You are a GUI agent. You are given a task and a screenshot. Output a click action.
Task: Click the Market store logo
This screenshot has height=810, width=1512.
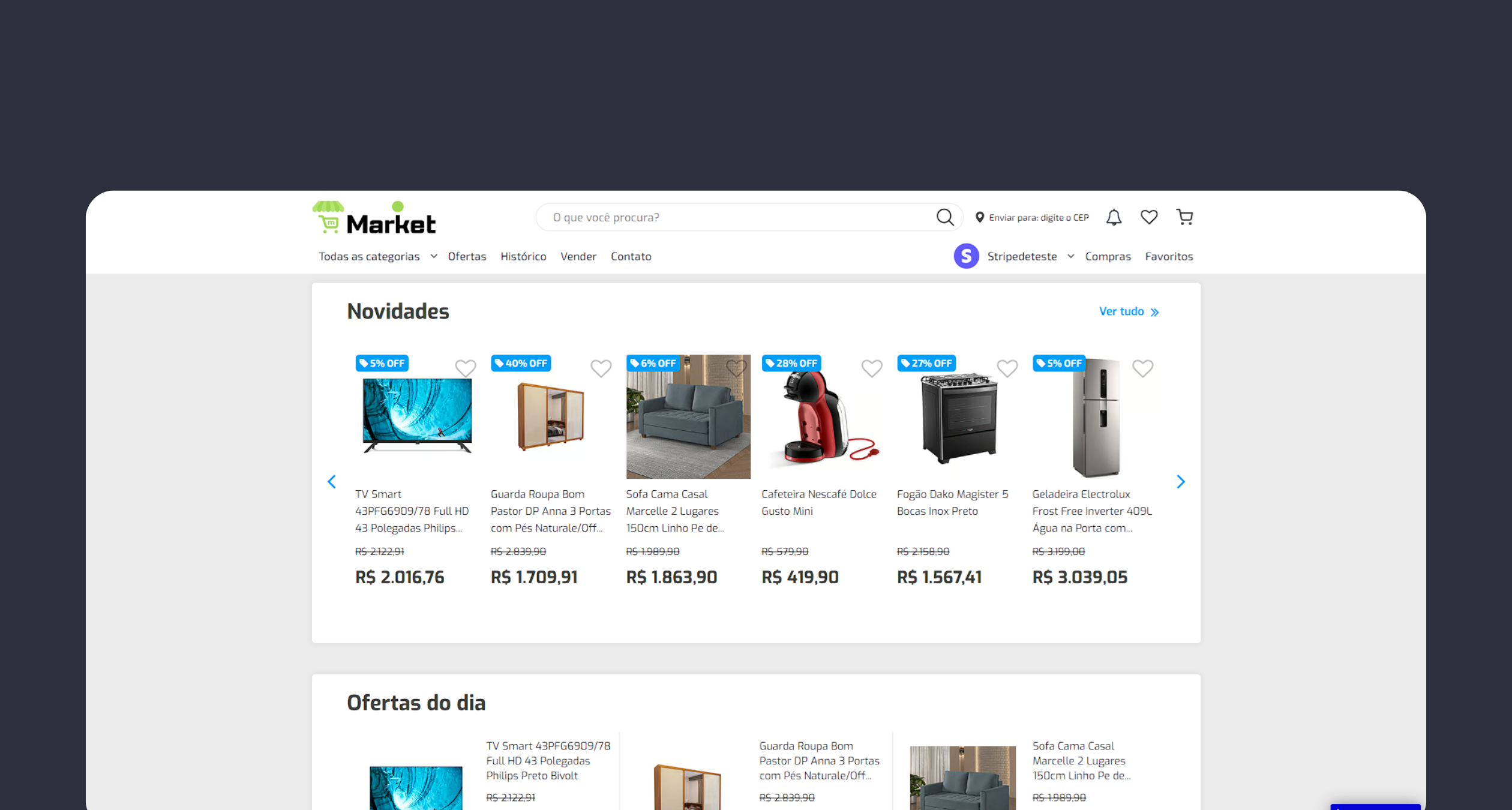coord(373,217)
